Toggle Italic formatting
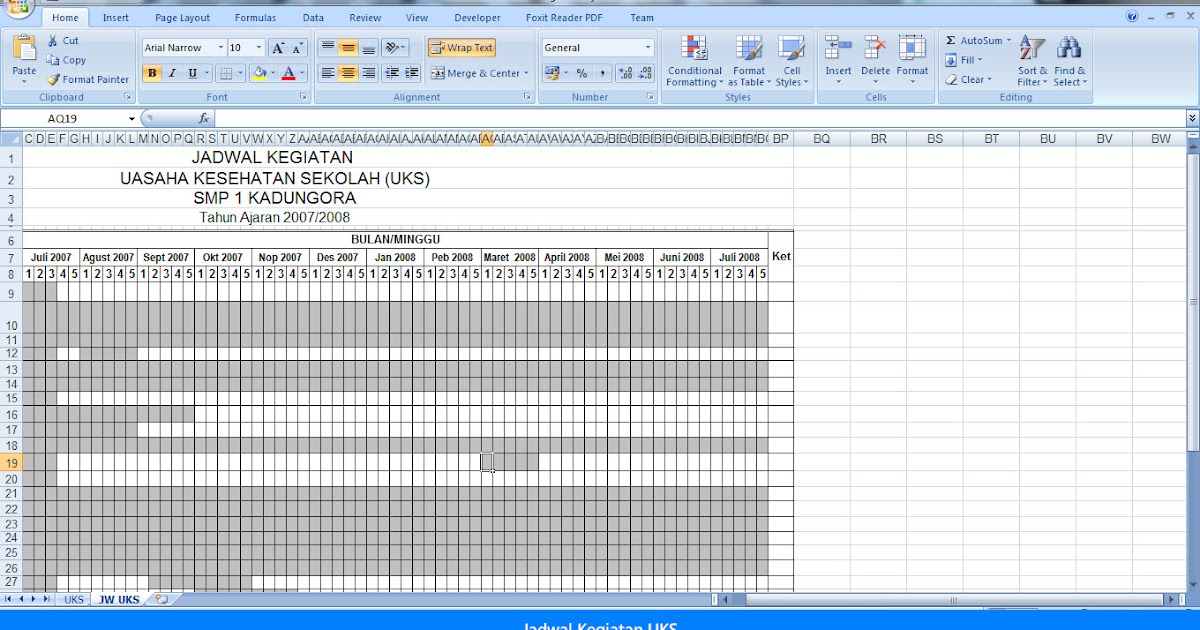 pos(170,73)
